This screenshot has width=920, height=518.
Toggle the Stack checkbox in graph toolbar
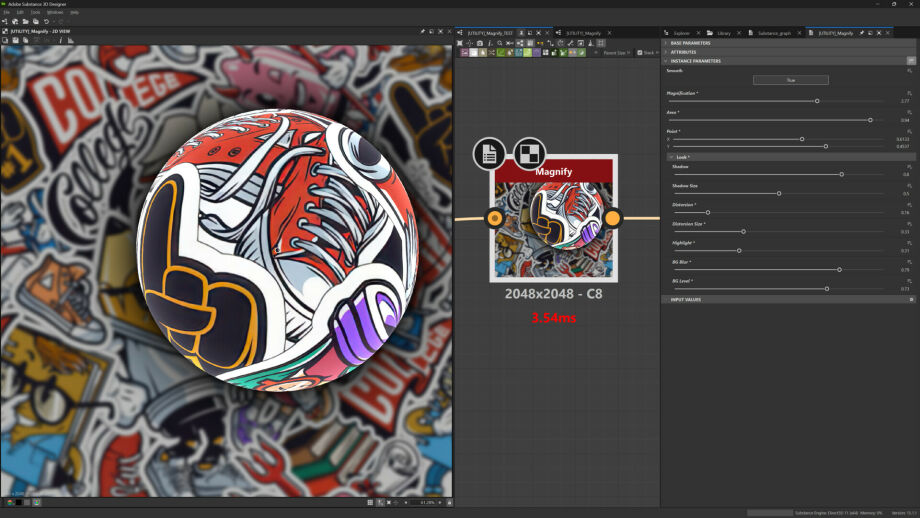640,53
